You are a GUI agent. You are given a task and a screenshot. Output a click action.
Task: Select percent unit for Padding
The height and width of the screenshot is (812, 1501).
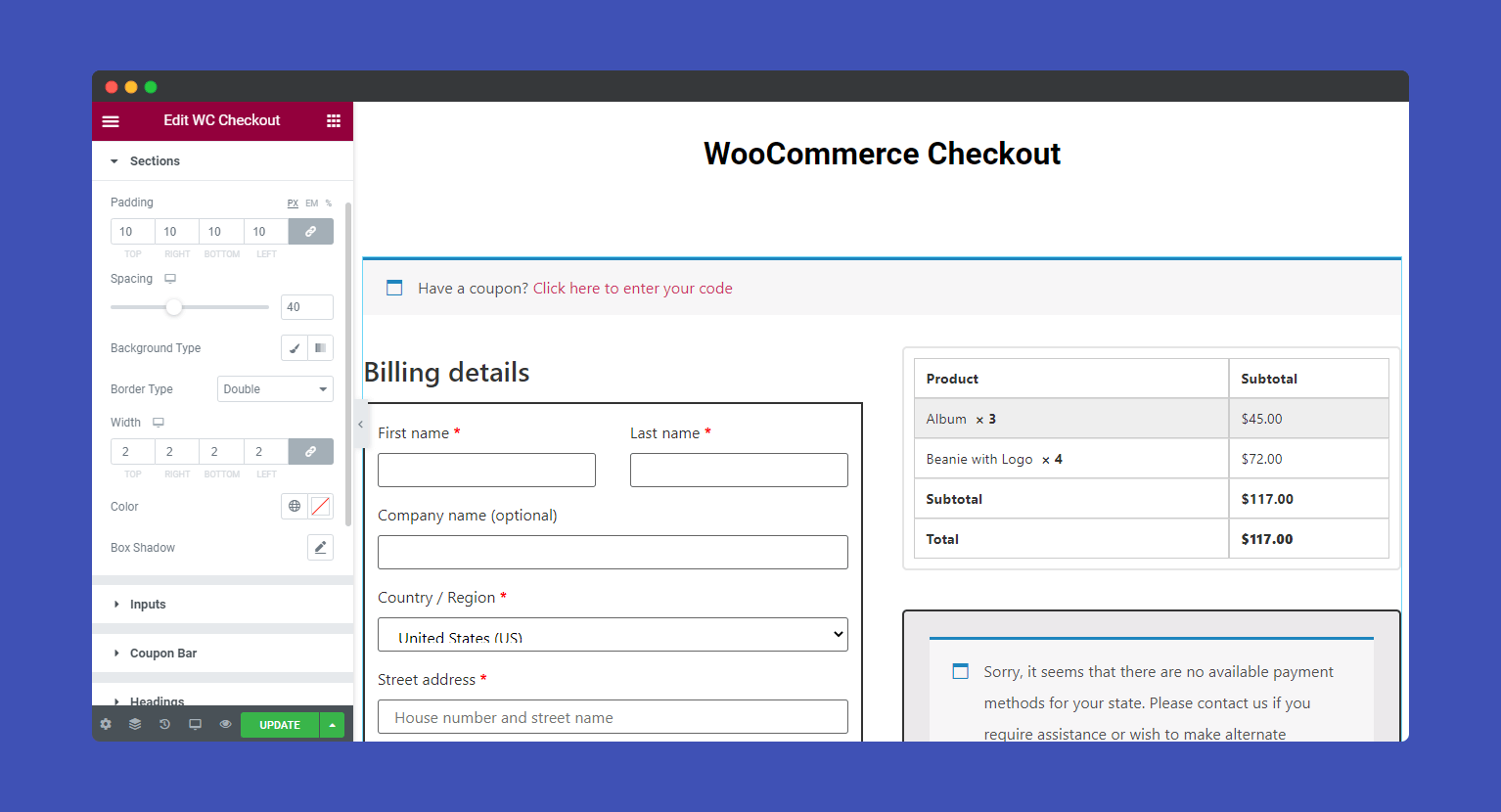[x=329, y=203]
